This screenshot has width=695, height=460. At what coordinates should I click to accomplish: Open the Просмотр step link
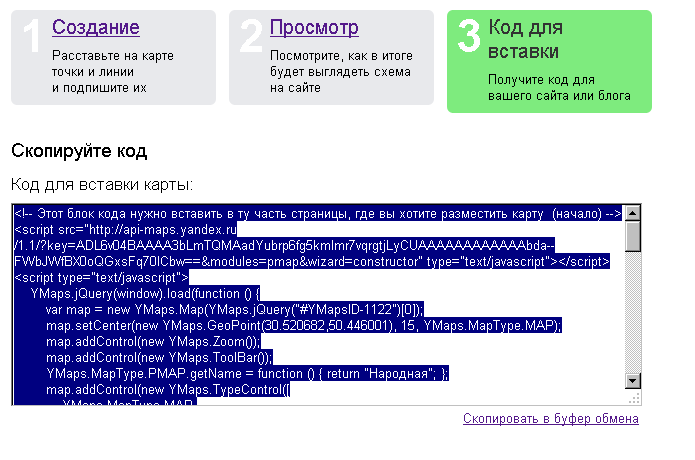point(314,27)
